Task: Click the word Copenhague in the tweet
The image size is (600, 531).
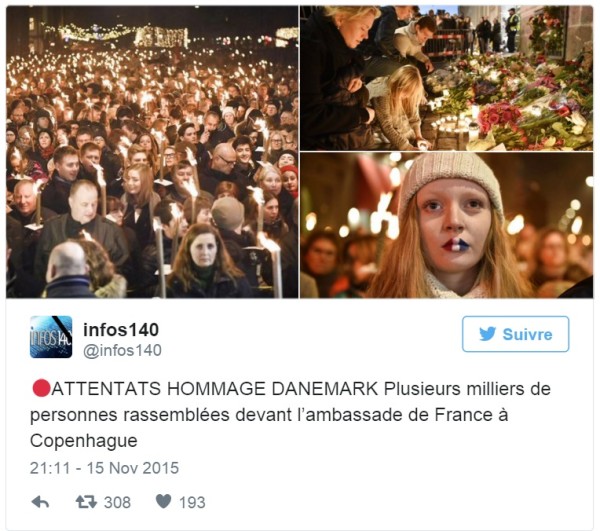Action: 84,441
